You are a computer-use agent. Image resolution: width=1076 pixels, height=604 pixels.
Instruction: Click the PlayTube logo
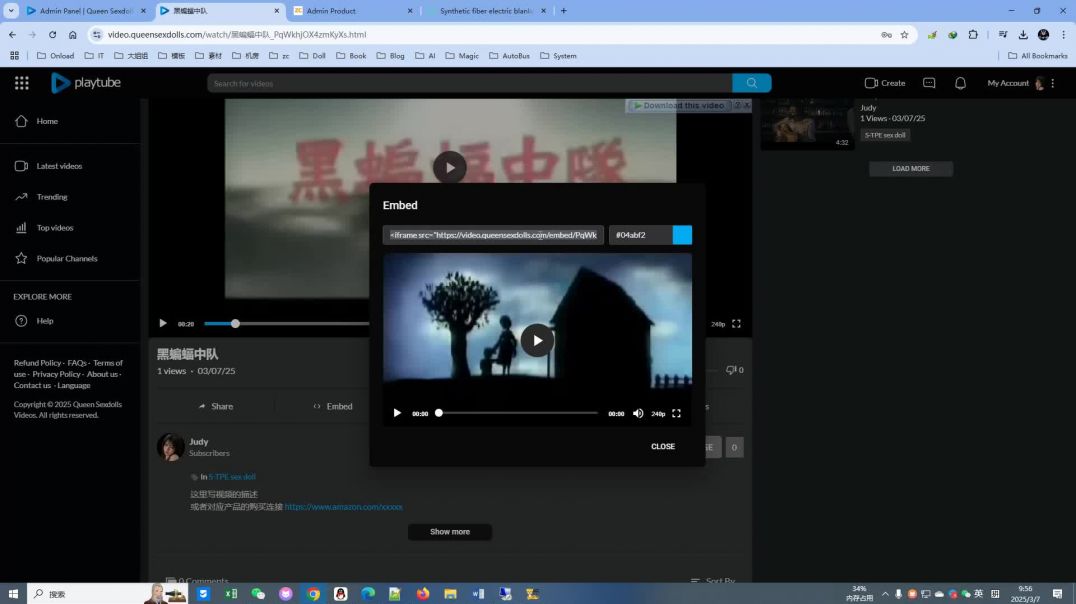pyautogui.click(x=86, y=83)
